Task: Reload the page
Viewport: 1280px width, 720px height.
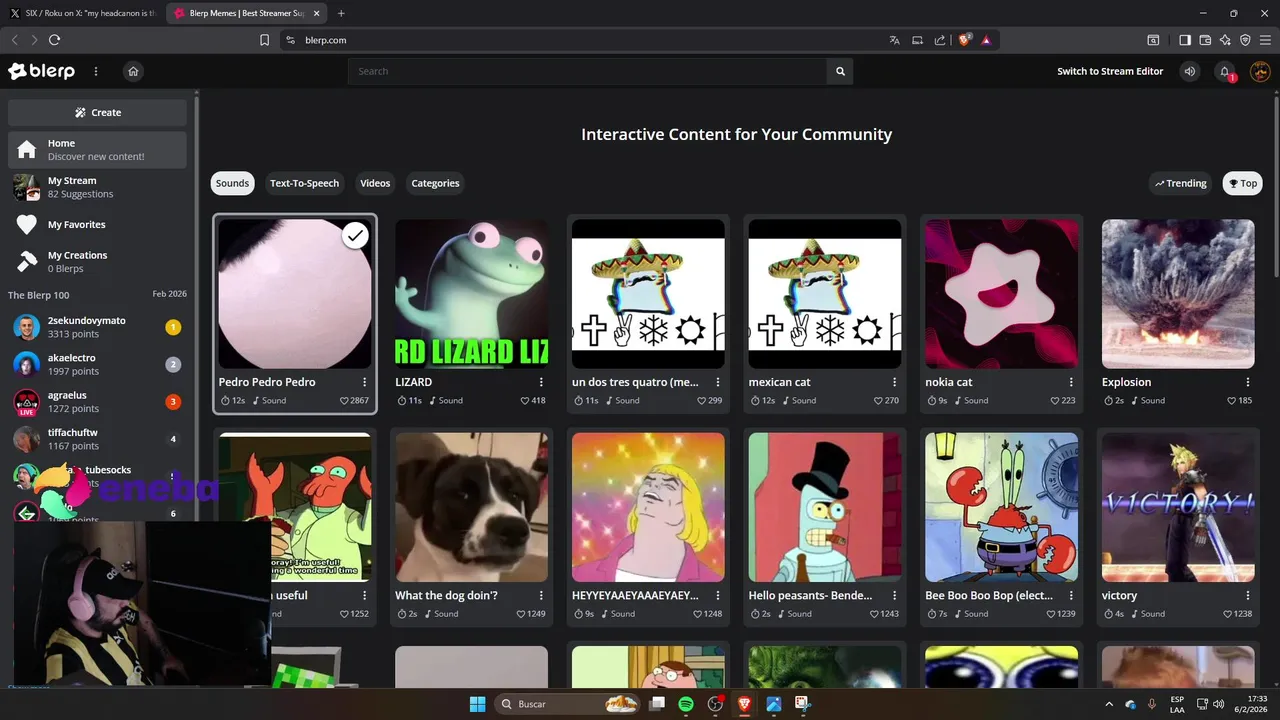Action: (54, 40)
